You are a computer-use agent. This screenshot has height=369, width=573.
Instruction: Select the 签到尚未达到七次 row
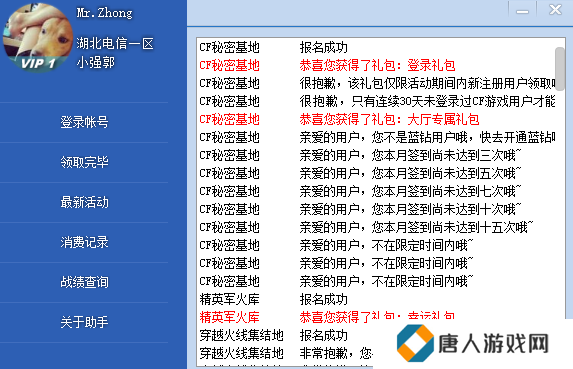pyautogui.click(x=377, y=191)
